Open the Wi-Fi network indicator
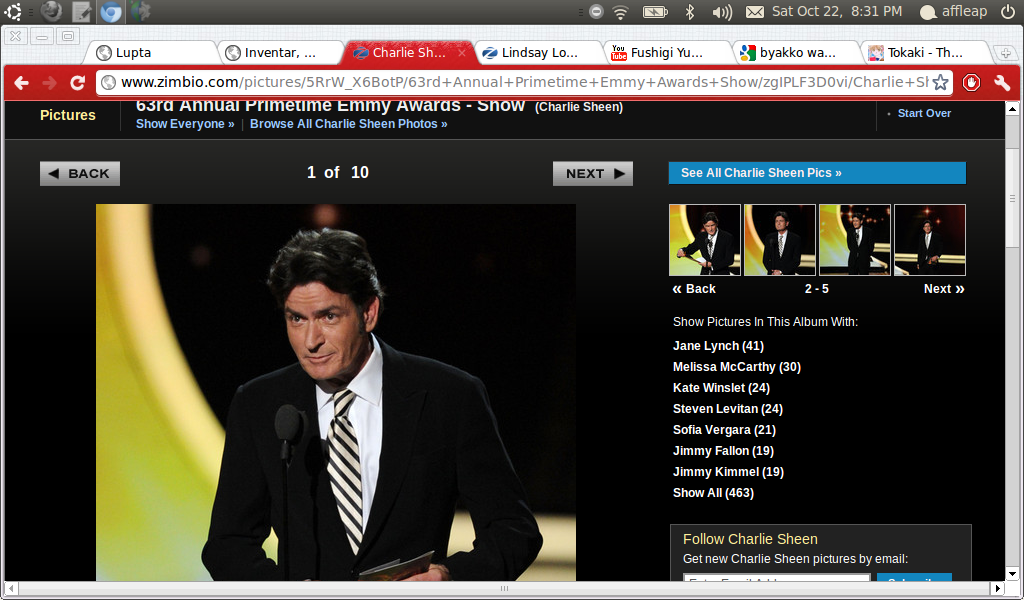Image resolution: width=1024 pixels, height=600 pixels. click(x=620, y=12)
